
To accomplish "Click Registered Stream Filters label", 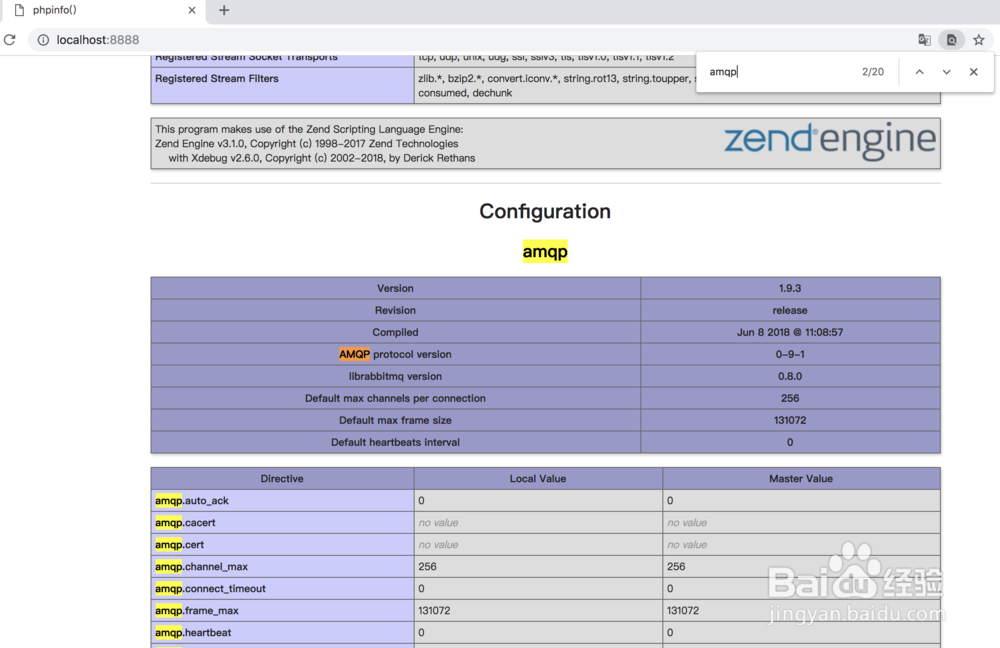I will click(217, 78).
